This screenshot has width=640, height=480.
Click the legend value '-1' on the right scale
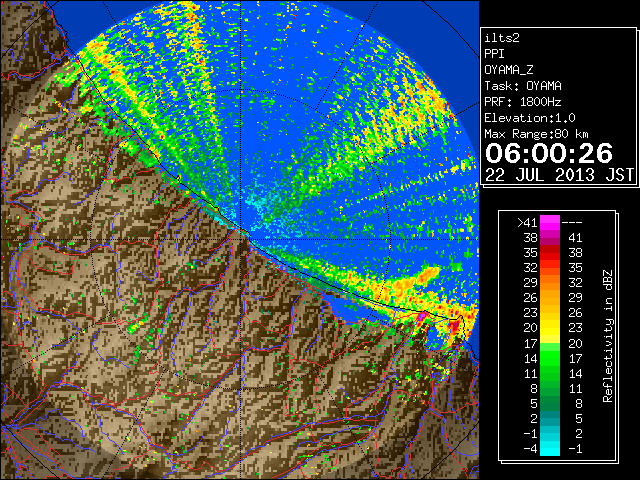point(575,449)
